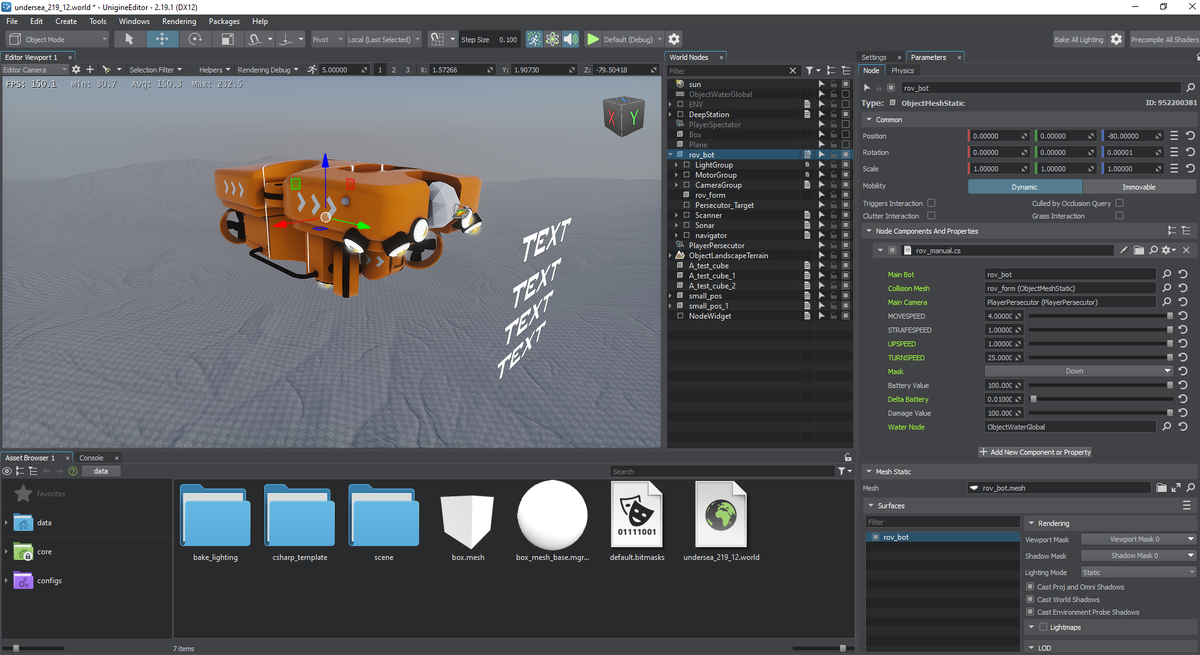The width and height of the screenshot is (1200, 655).
Task: Open the Selection Filter dropdown
Action: tap(154, 70)
